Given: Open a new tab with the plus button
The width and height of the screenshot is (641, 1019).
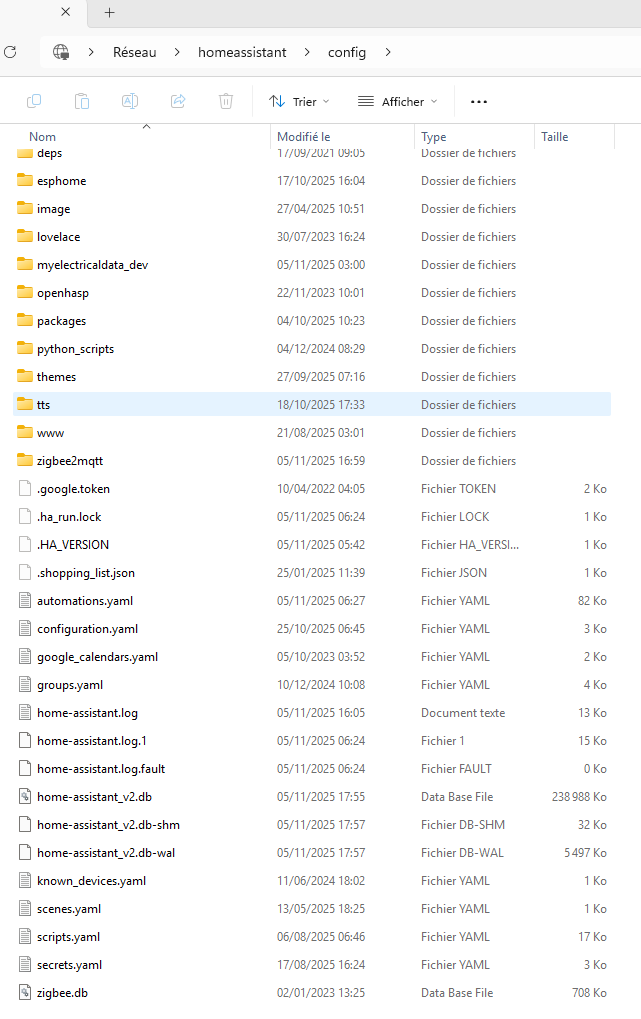Looking at the screenshot, I should [x=110, y=12].
